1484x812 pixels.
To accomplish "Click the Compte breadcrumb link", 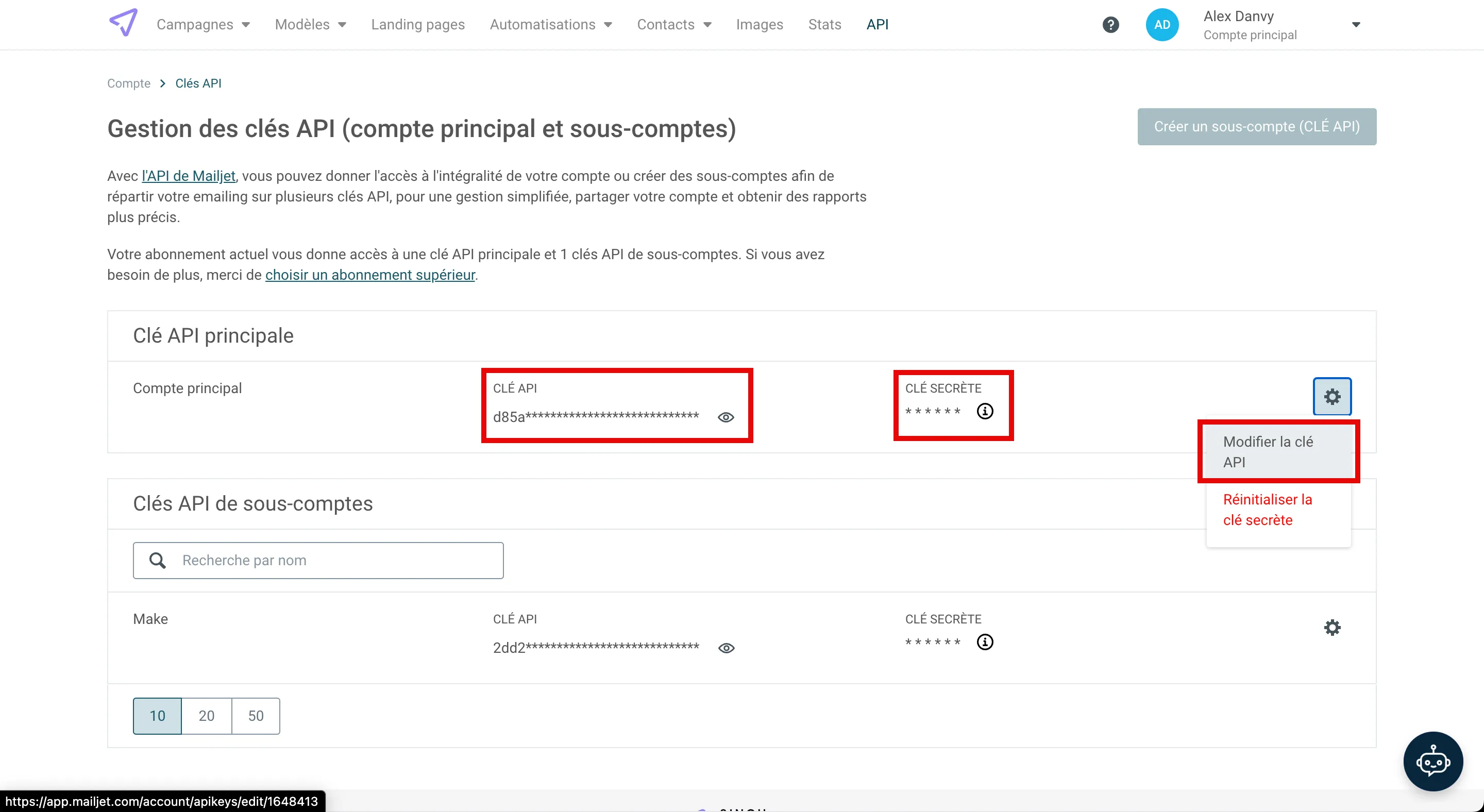I will pyautogui.click(x=128, y=83).
